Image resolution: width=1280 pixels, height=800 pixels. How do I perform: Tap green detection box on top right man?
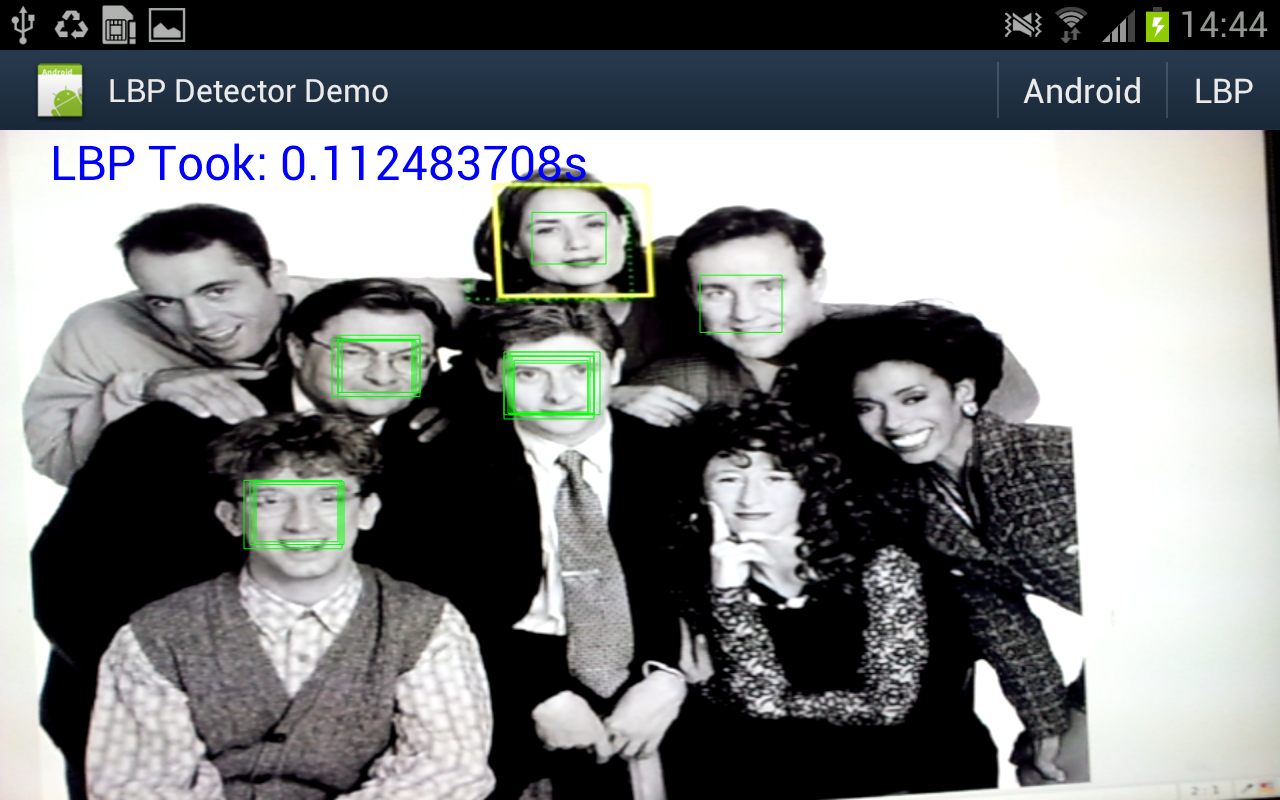[741, 304]
